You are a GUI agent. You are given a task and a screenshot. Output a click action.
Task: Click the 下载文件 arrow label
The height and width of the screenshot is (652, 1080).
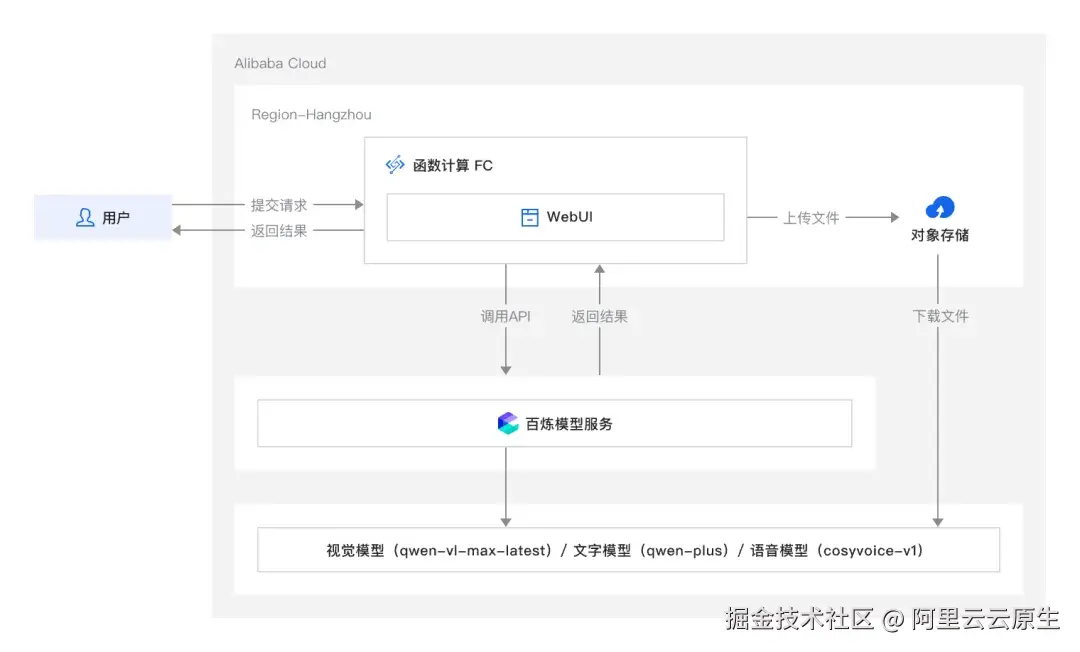pos(940,316)
